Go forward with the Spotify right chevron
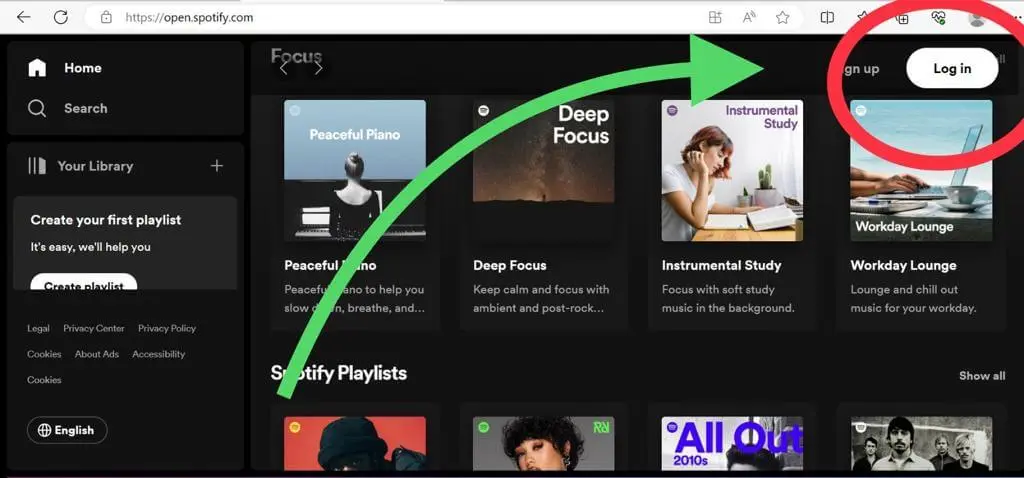The height and width of the screenshot is (478, 1024). point(318,68)
